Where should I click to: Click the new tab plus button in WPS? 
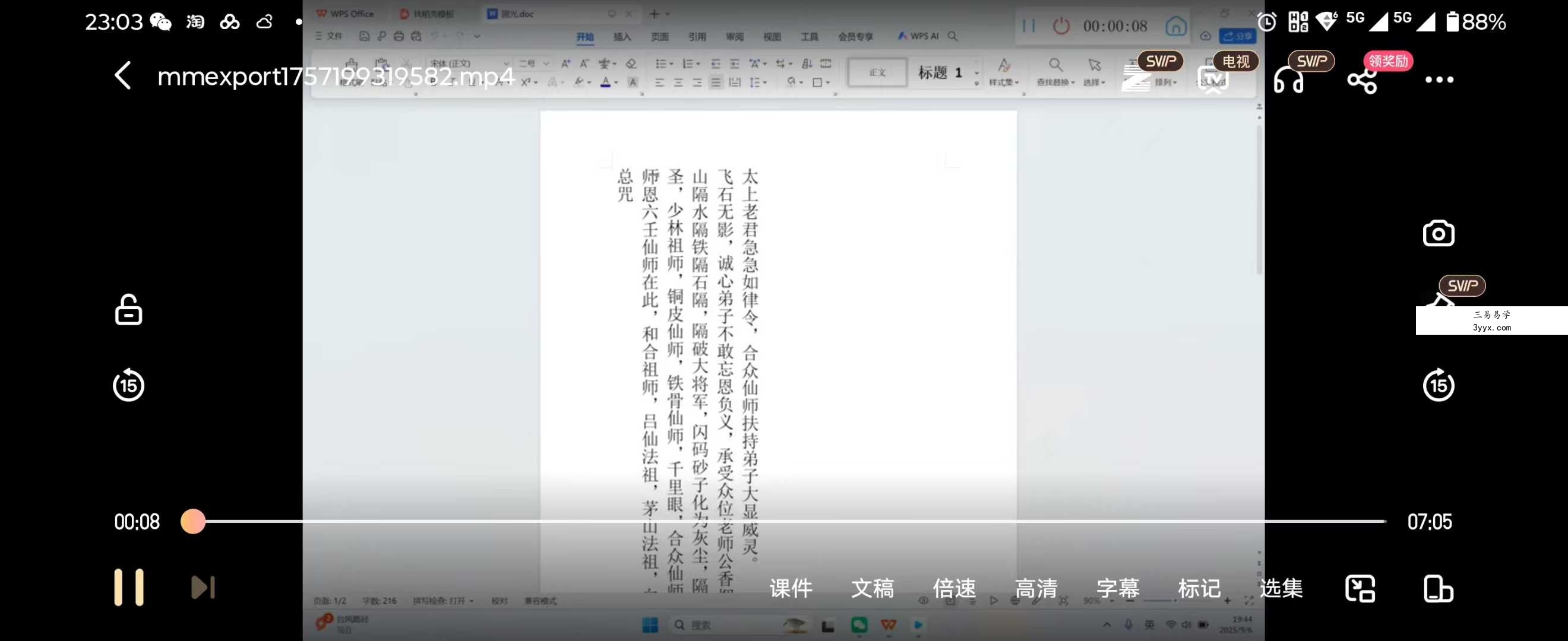pyautogui.click(x=655, y=14)
